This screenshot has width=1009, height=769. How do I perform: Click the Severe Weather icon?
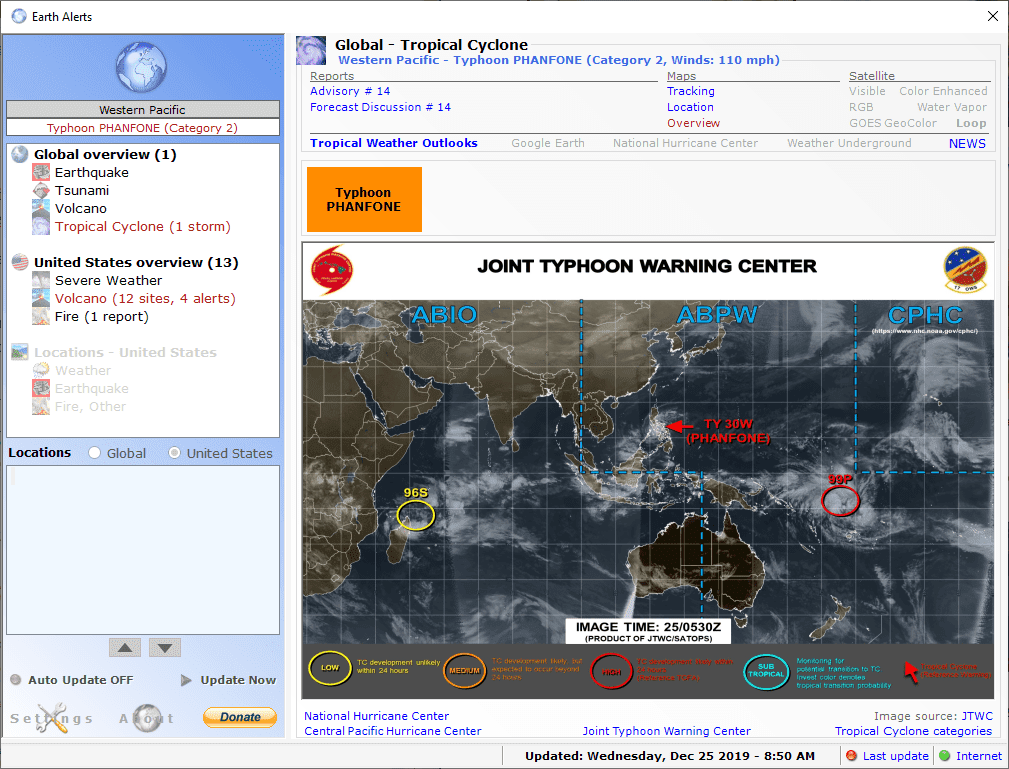pyautogui.click(x=41, y=281)
